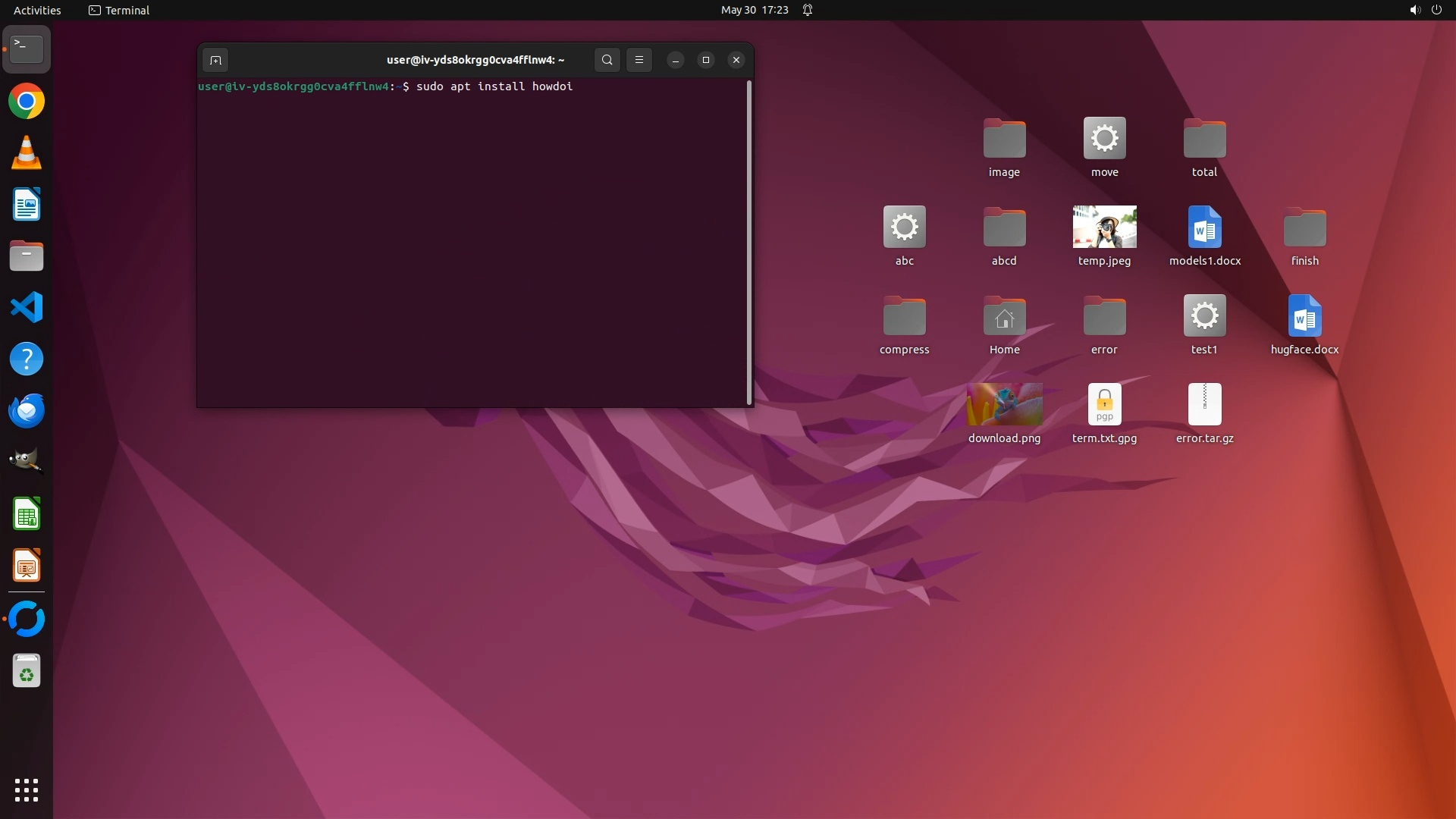Open GIMP image editor
This screenshot has width=1456, height=819.
pyautogui.click(x=27, y=462)
